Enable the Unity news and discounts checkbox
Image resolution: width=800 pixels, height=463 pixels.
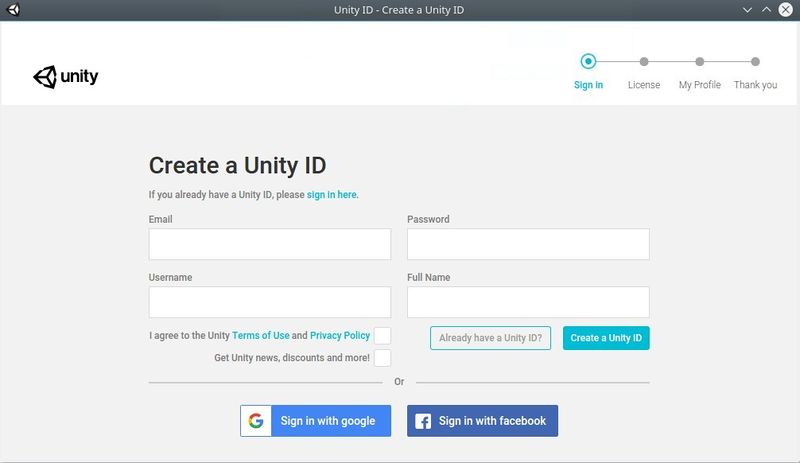click(x=383, y=358)
